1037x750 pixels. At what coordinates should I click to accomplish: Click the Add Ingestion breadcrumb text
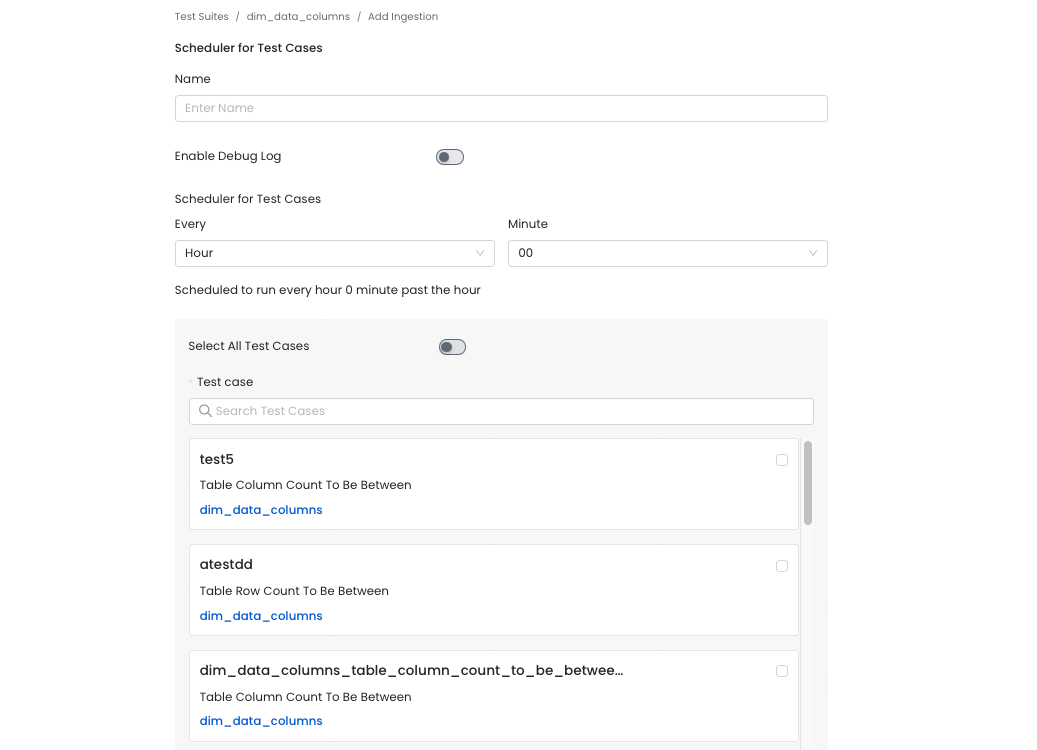coord(403,17)
